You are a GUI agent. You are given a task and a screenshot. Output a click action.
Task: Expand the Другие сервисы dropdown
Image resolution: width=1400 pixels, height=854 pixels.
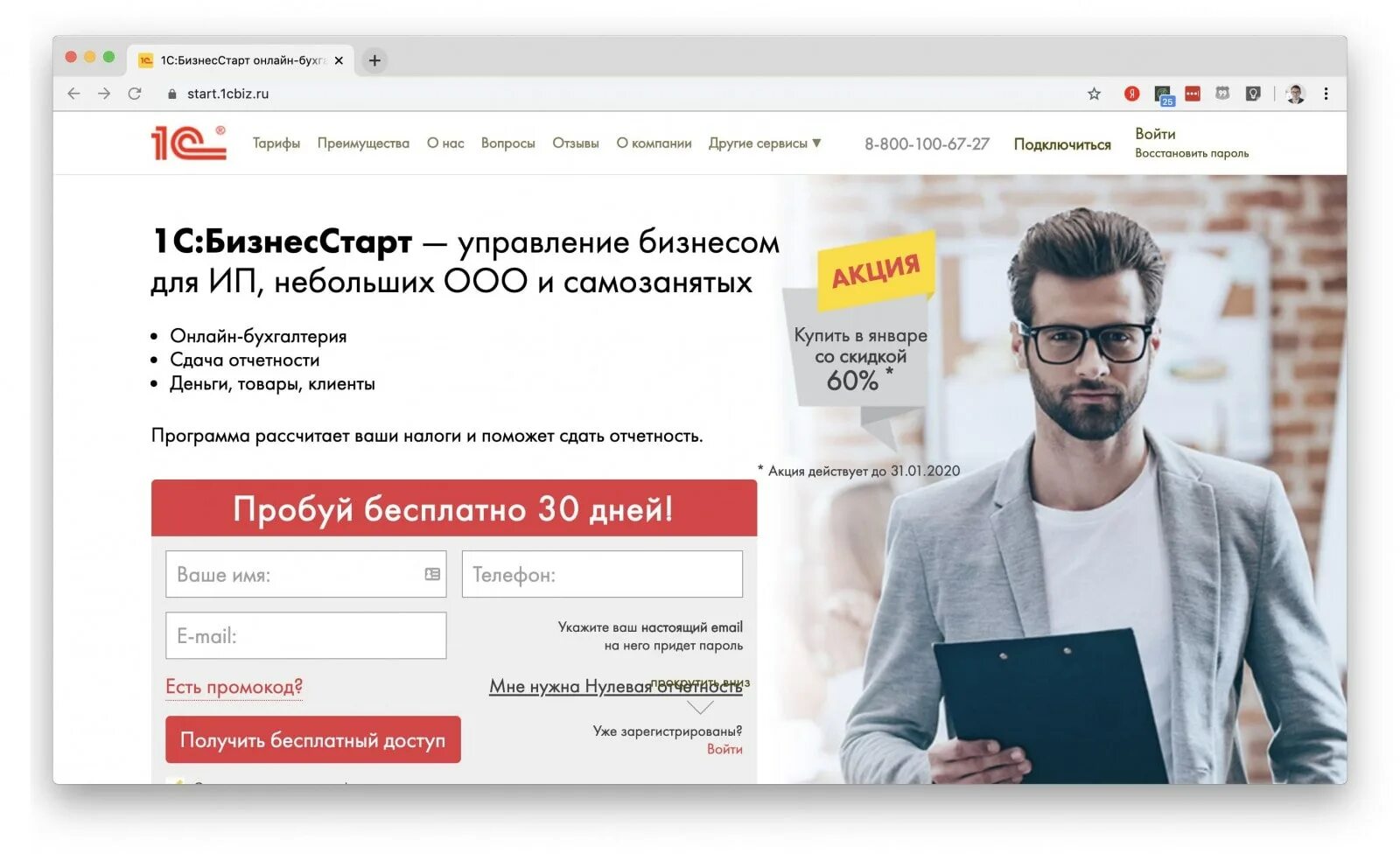(x=765, y=143)
